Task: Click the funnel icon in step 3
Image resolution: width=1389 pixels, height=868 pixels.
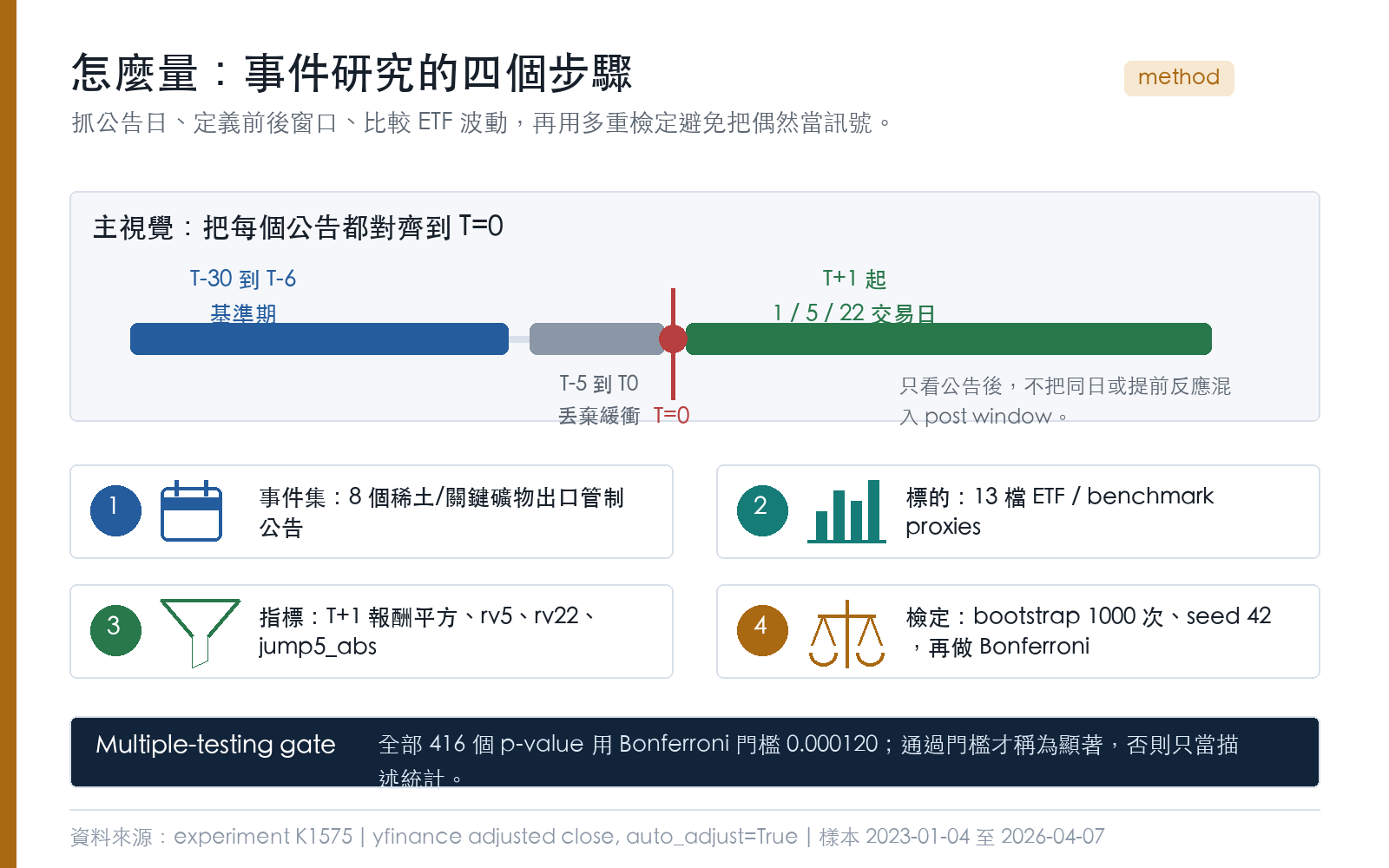Action: point(201,633)
